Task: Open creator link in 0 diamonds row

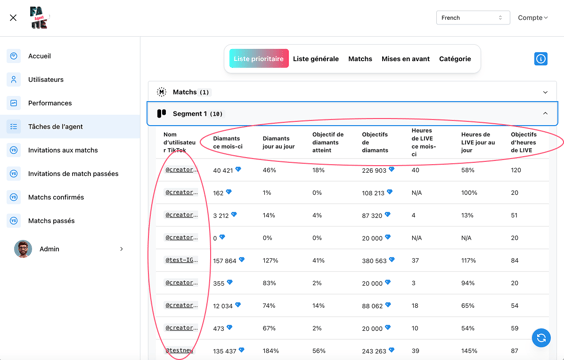Action: pyautogui.click(x=181, y=237)
